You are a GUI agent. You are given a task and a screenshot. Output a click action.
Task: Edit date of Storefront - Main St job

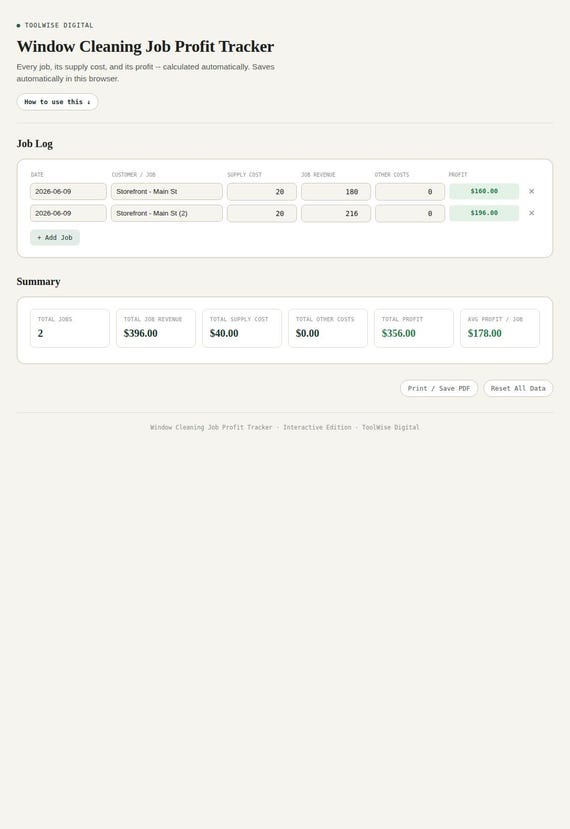(68, 191)
